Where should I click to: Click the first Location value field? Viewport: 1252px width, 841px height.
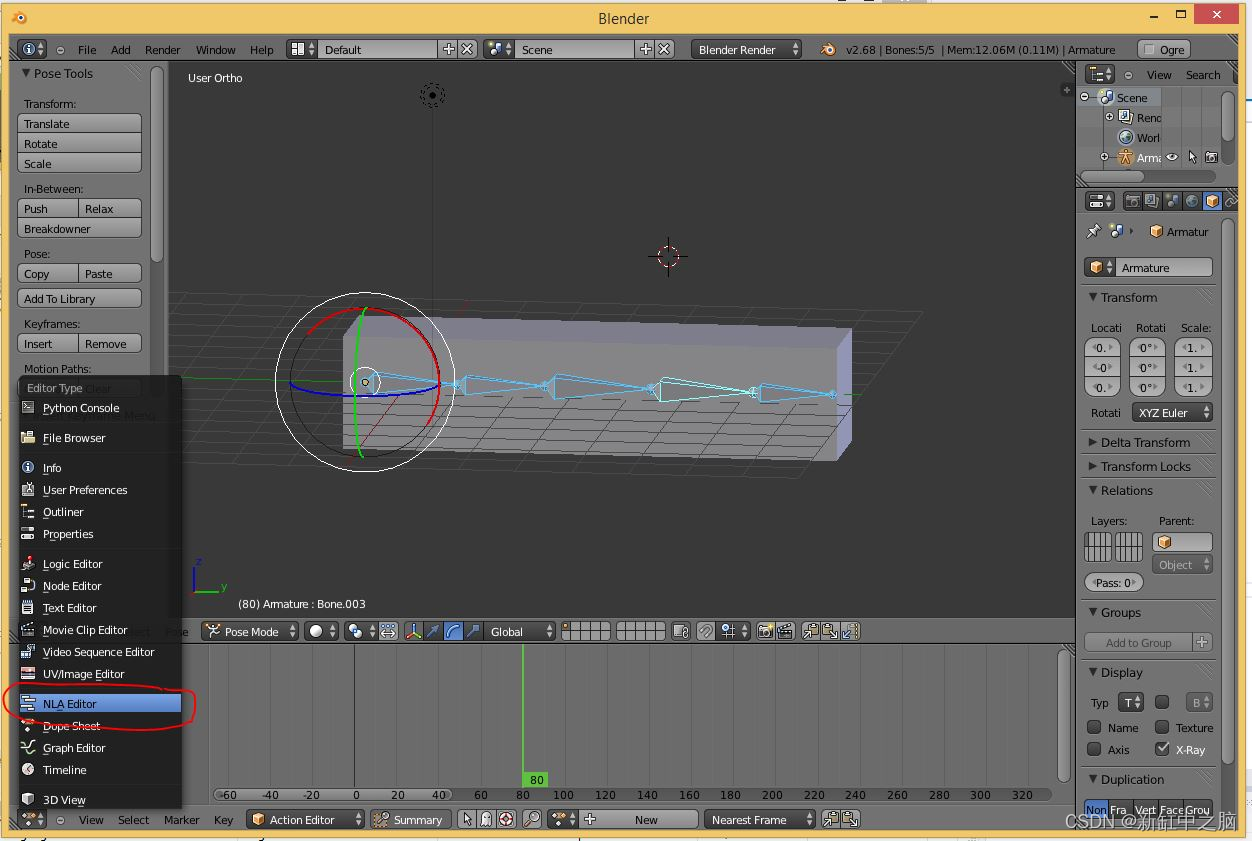(x=1102, y=347)
